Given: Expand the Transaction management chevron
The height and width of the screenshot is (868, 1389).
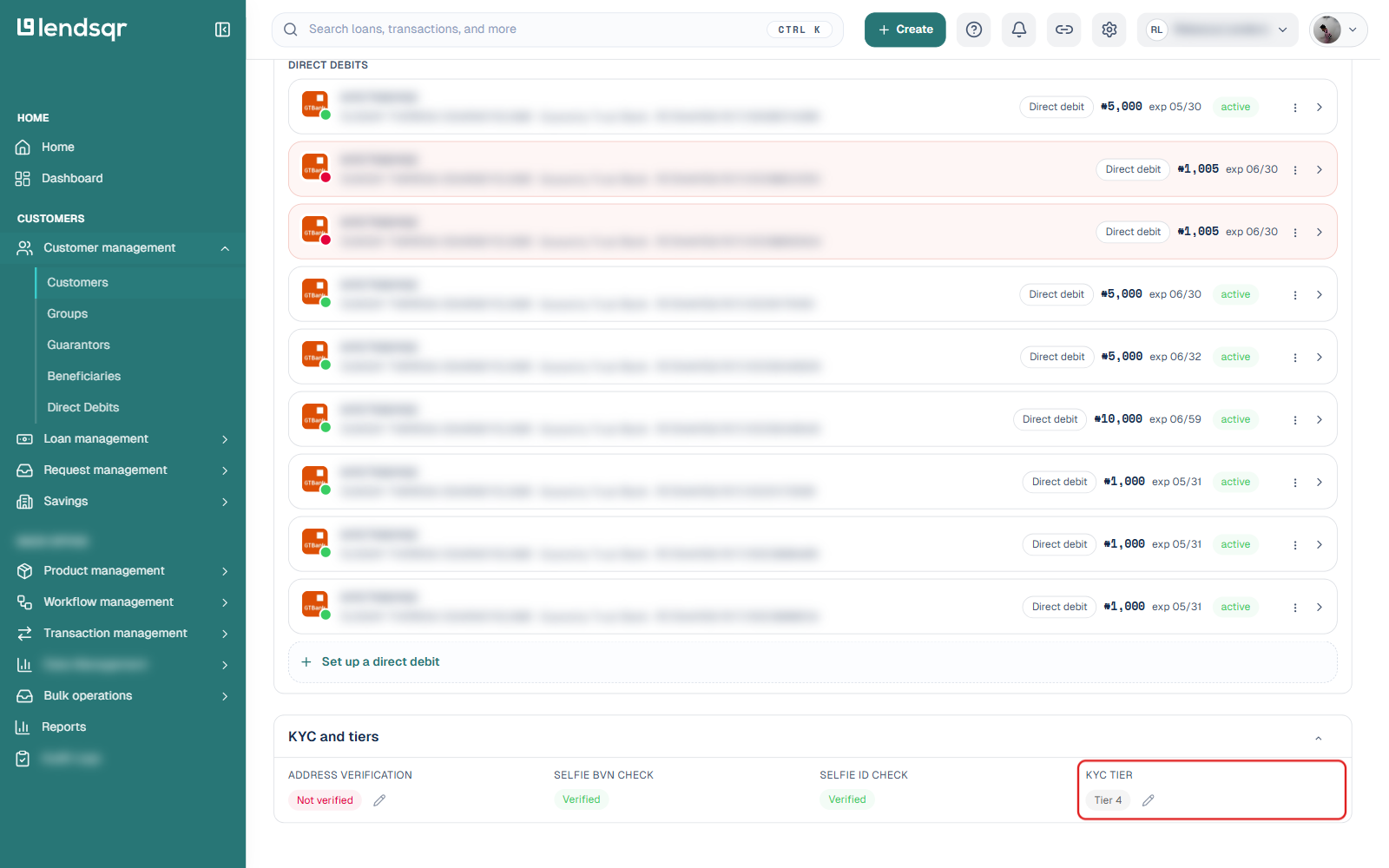Looking at the screenshot, I should click(x=225, y=634).
